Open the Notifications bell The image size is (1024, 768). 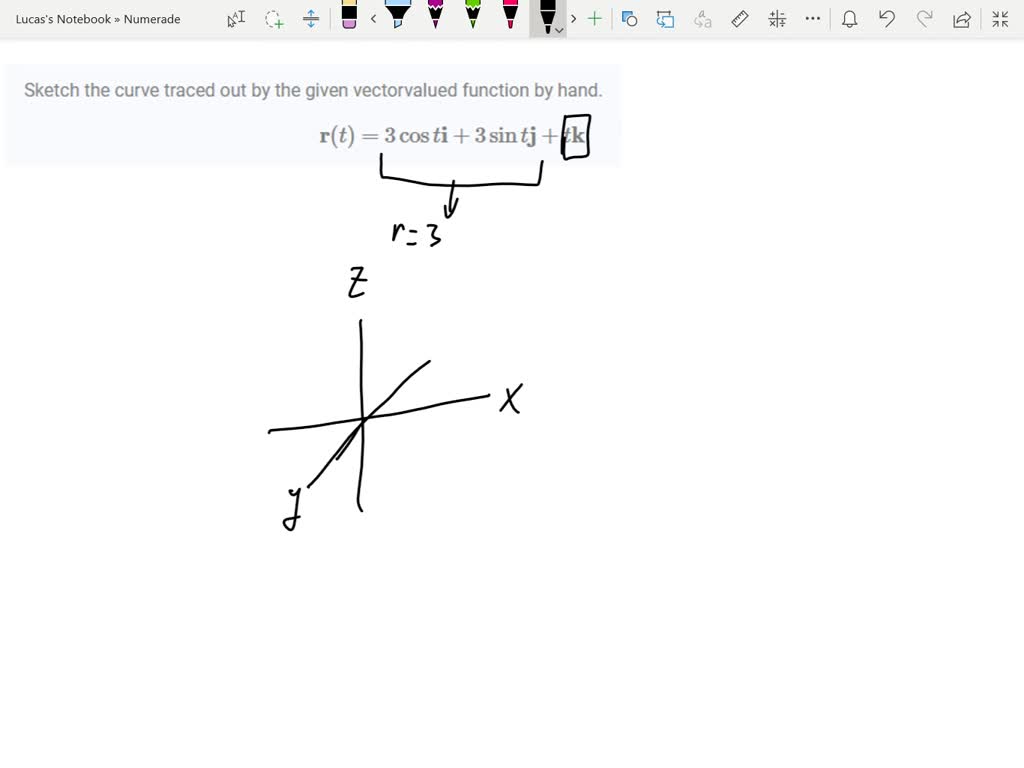tap(851, 18)
